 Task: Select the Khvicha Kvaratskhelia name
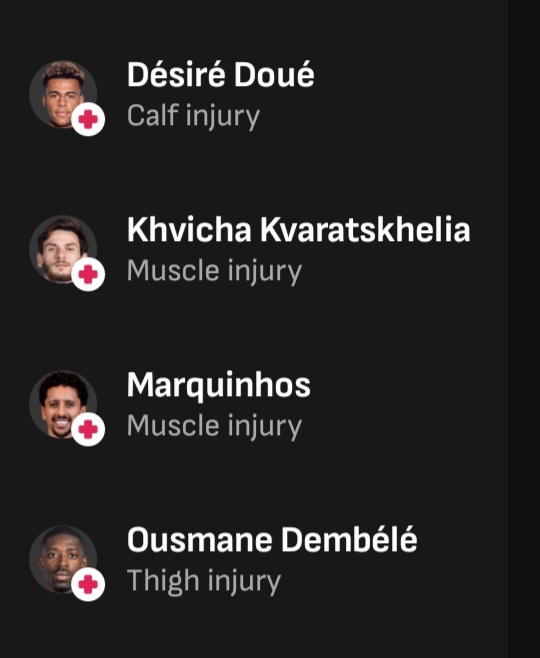coord(299,230)
